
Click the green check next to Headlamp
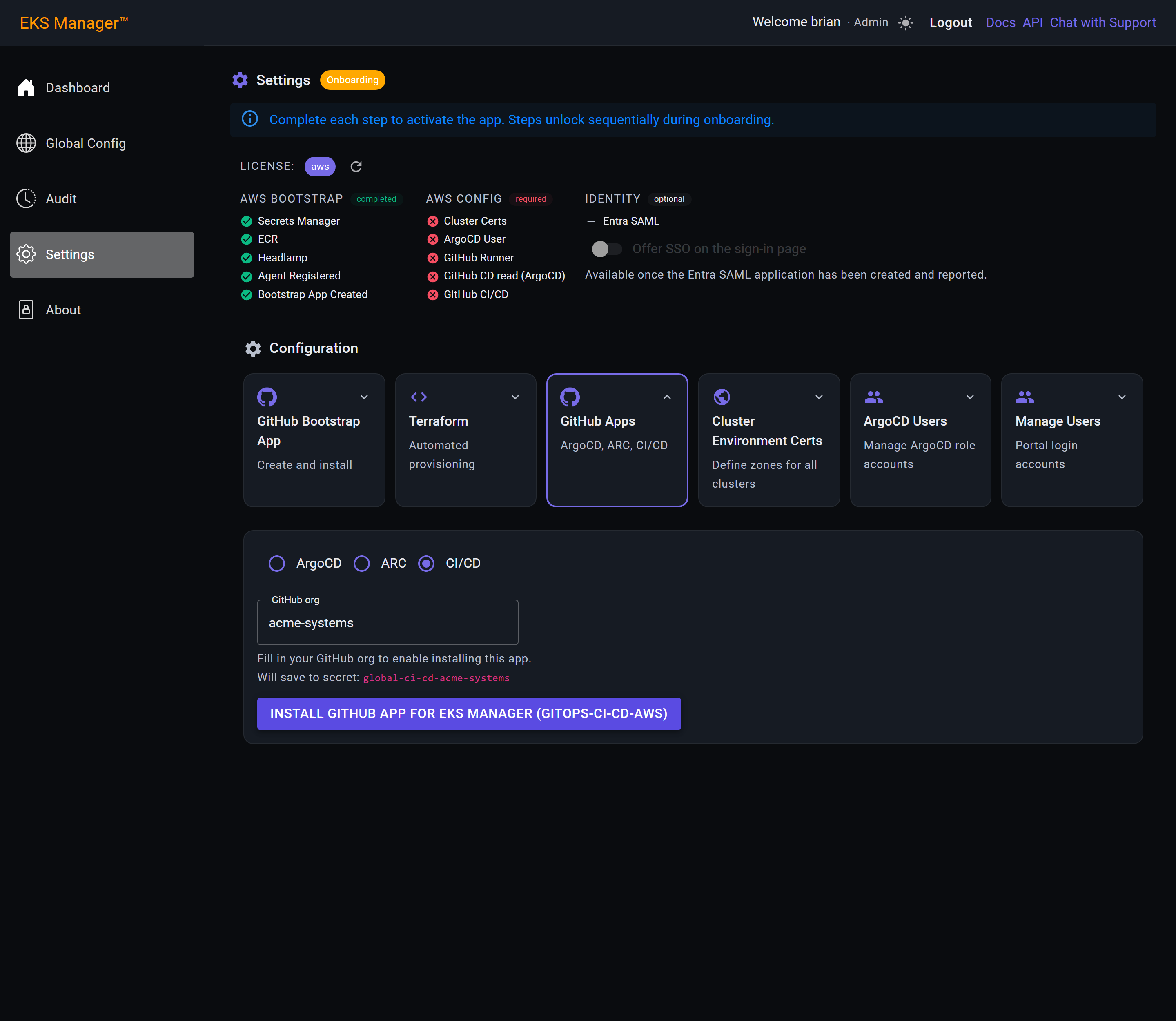[x=247, y=258]
